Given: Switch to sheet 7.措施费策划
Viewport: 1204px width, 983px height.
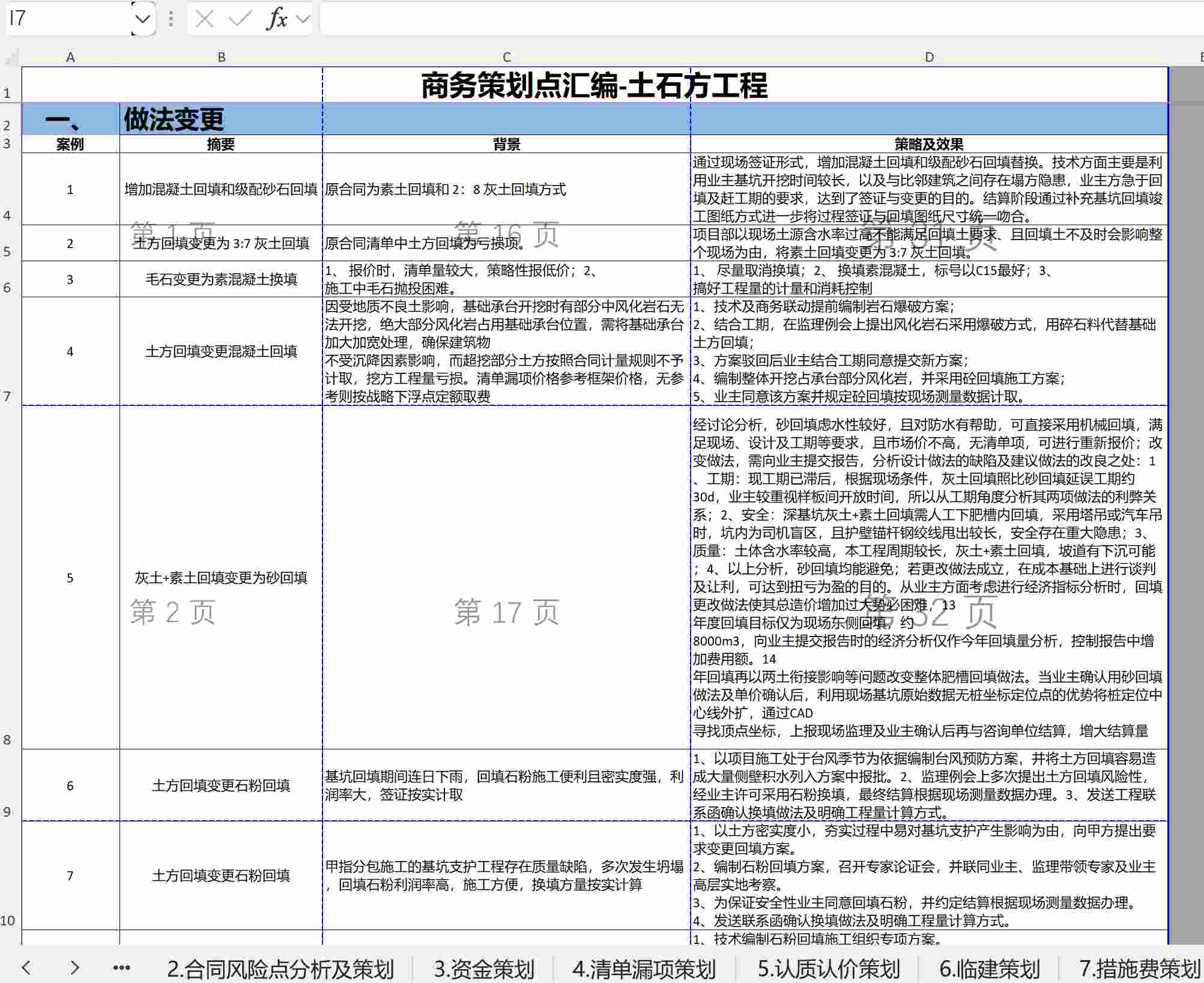Looking at the screenshot, I should [x=1139, y=969].
